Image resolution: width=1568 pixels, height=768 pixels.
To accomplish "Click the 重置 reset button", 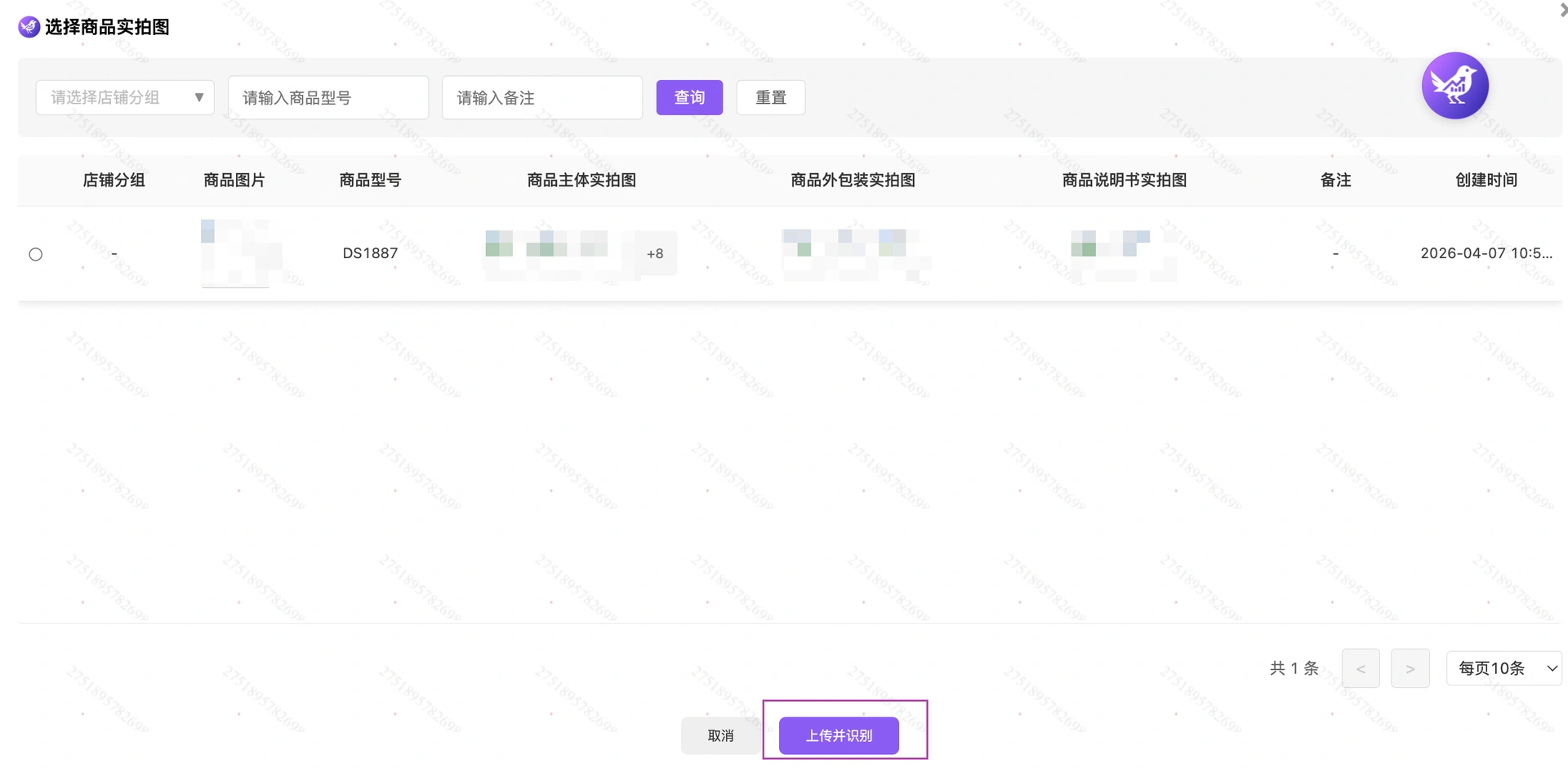I will (771, 97).
